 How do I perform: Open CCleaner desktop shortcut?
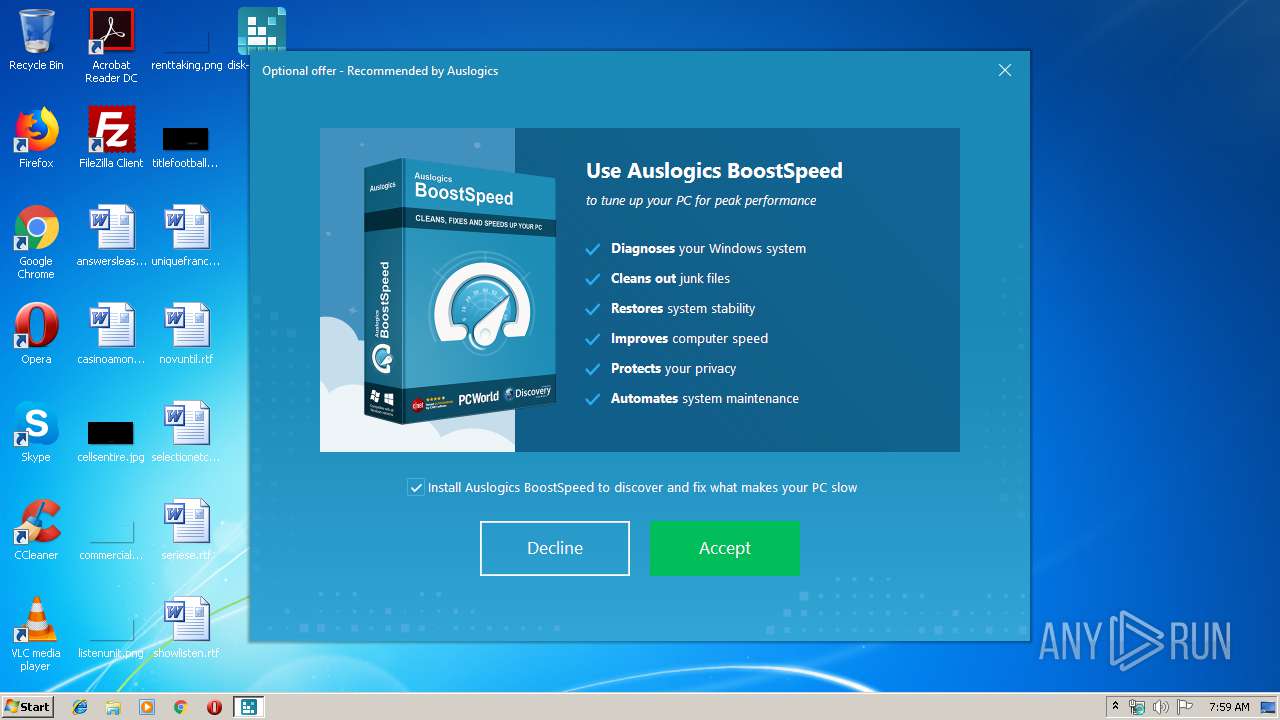tap(36, 530)
